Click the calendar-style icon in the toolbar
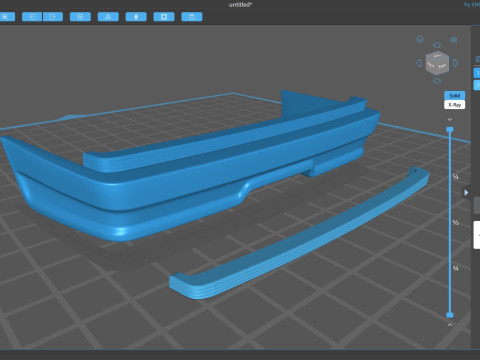 point(192,17)
